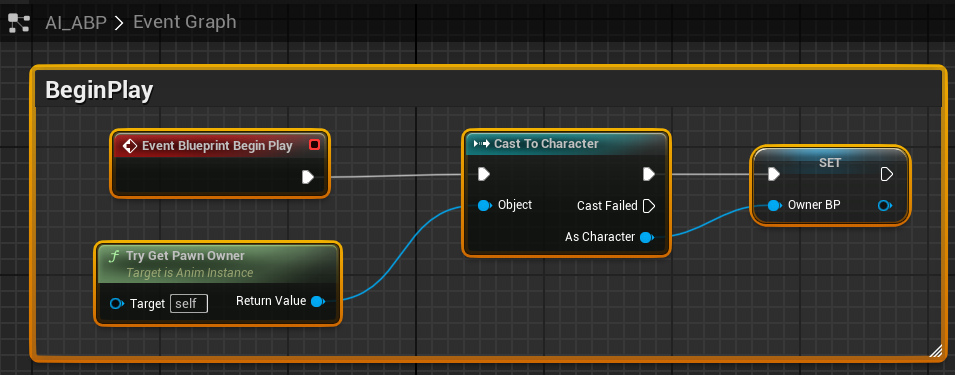Click the Owner BP label

click(x=814, y=205)
